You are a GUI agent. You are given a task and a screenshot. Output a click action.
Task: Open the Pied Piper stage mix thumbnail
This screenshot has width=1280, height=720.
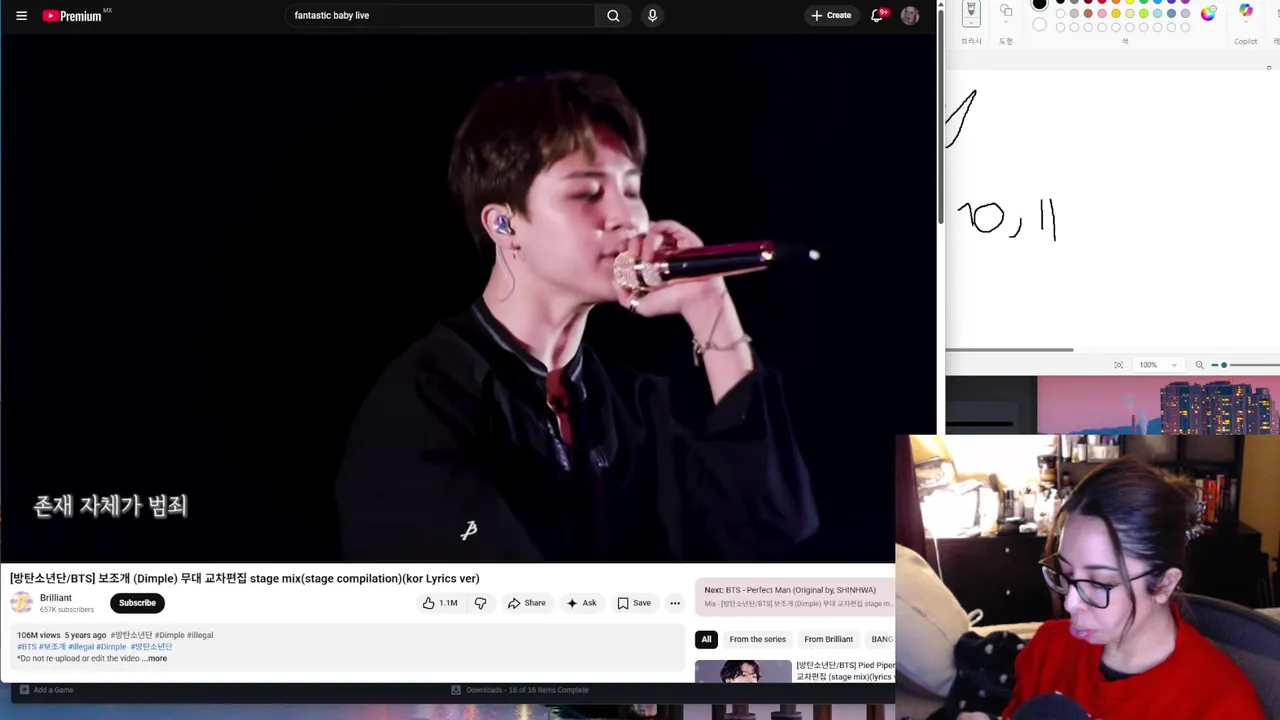(x=743, y=671)
